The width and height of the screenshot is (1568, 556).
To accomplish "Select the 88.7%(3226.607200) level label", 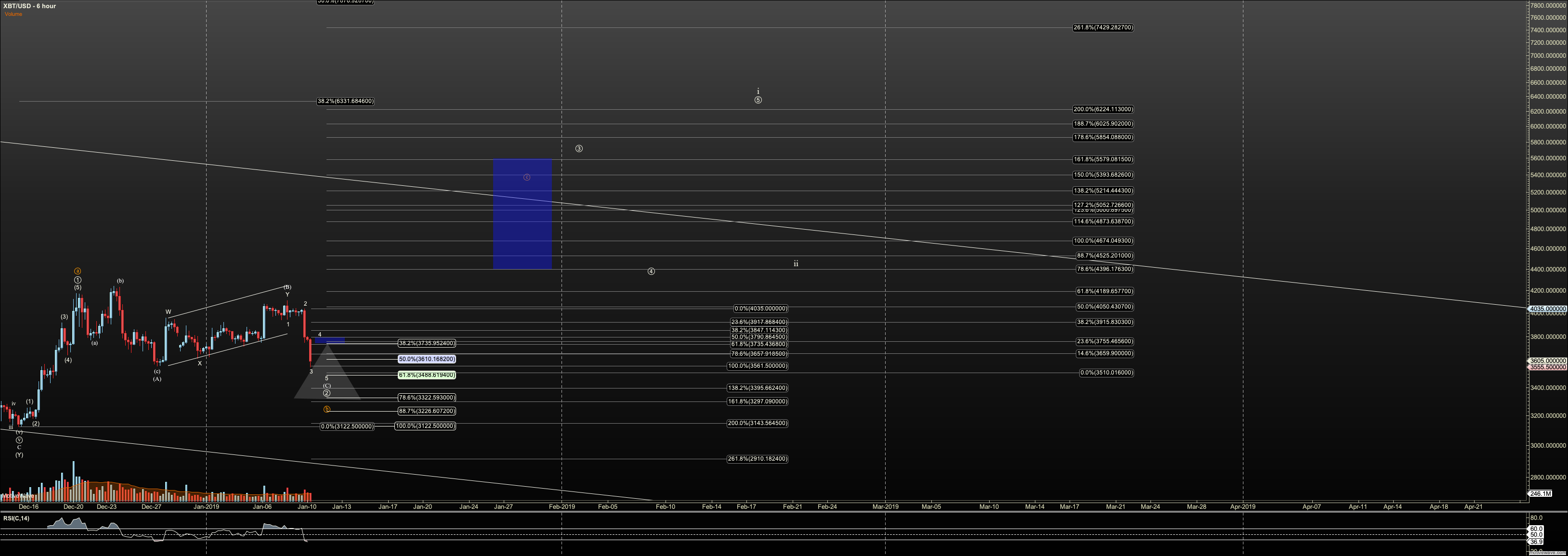I will pyautogui.click(x=427, y=411).
